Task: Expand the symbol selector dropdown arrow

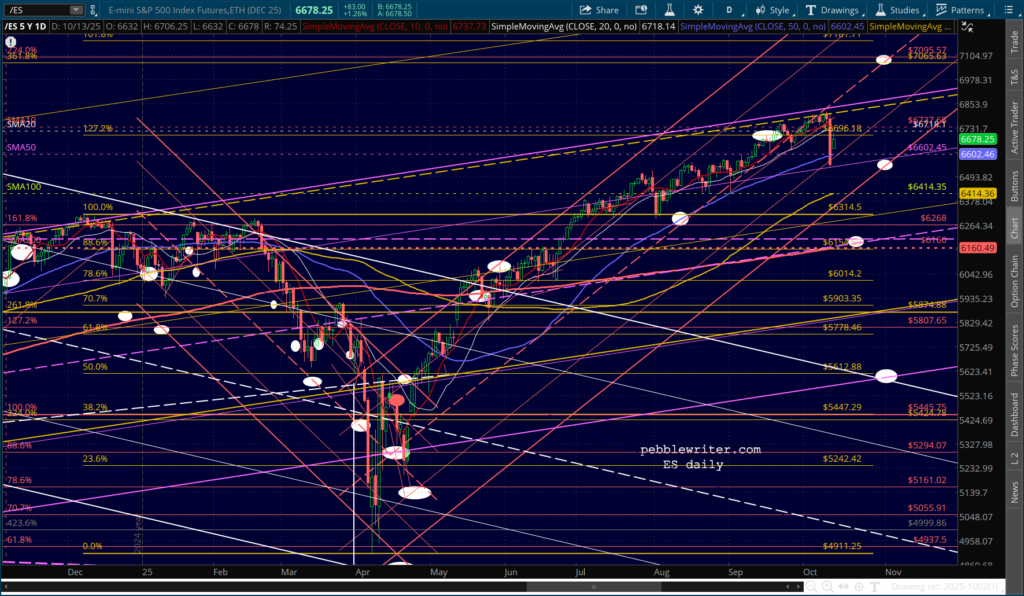Action: [76, 10]
